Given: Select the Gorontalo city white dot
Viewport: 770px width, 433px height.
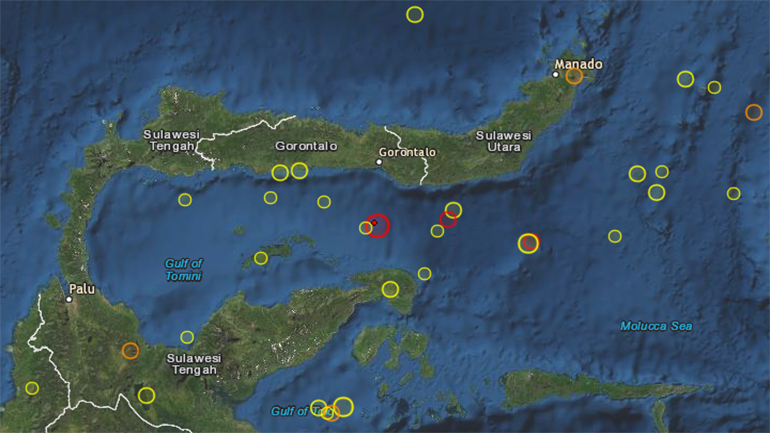Looking at the screenshot, I should pyautogui.click(x=379, y=162).
